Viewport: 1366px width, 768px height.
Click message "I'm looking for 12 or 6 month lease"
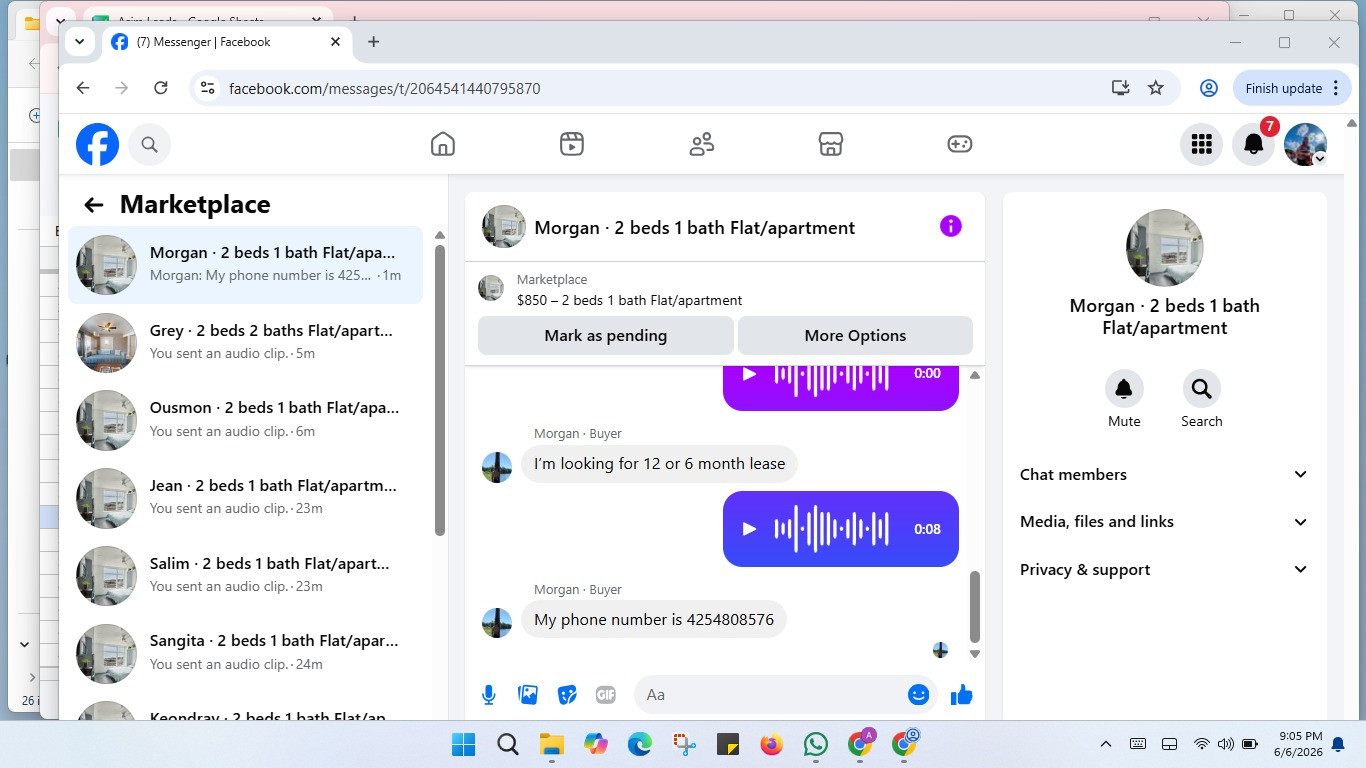coord(659,464)
